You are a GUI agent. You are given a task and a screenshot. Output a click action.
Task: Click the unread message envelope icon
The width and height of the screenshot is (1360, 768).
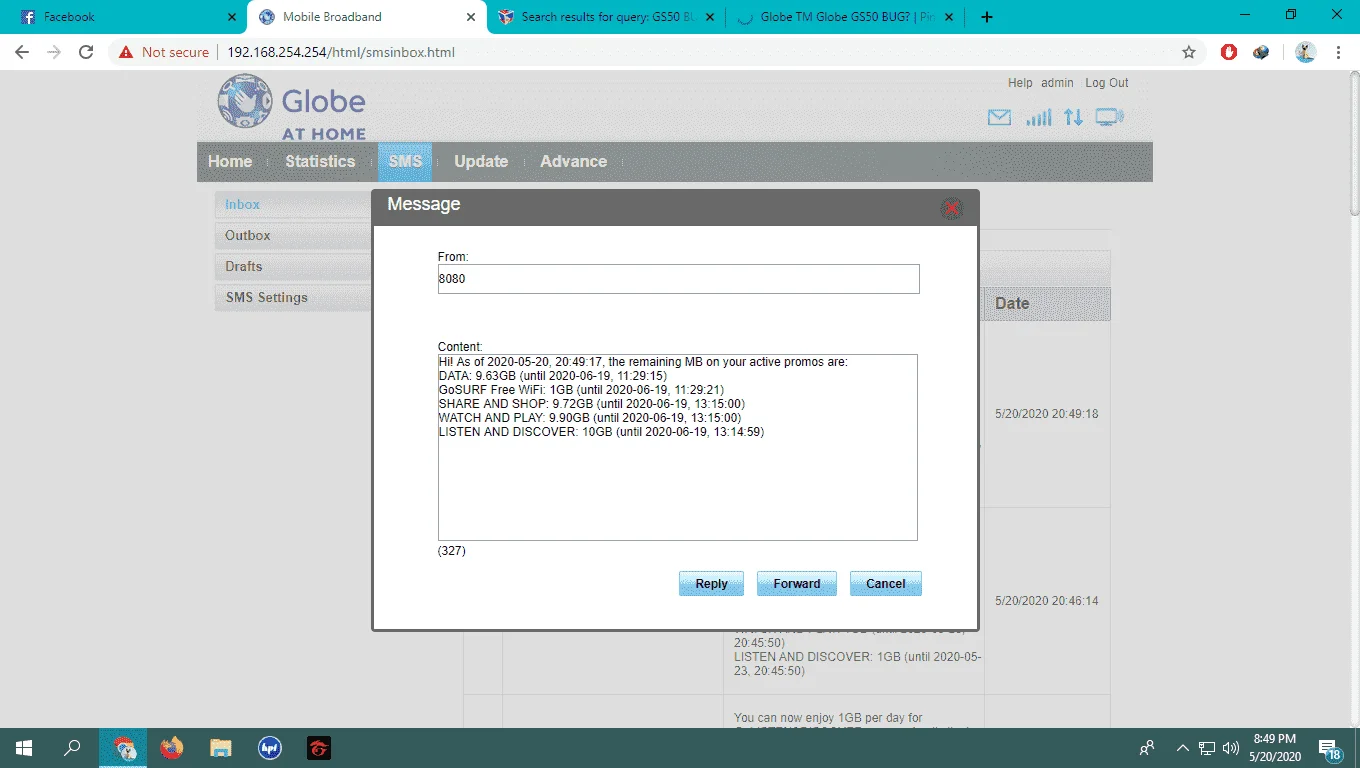[999, 118]
